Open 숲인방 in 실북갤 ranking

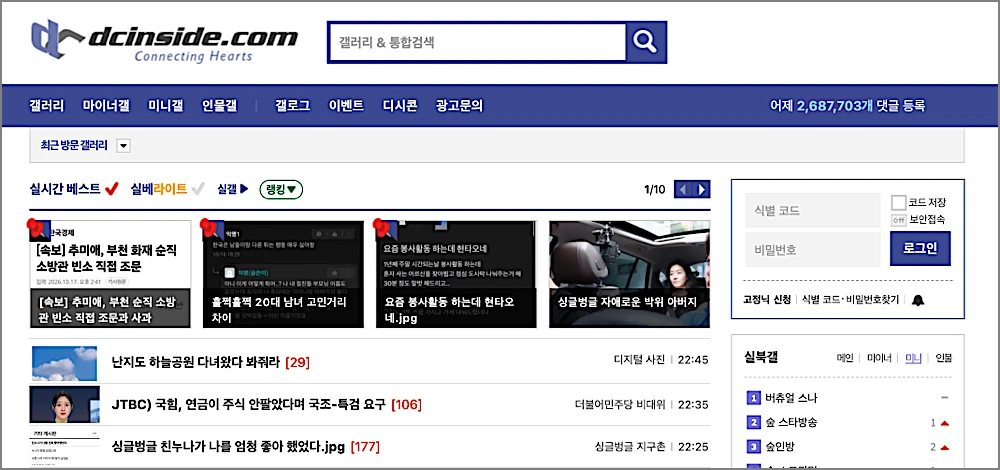[x=781, y=446]
